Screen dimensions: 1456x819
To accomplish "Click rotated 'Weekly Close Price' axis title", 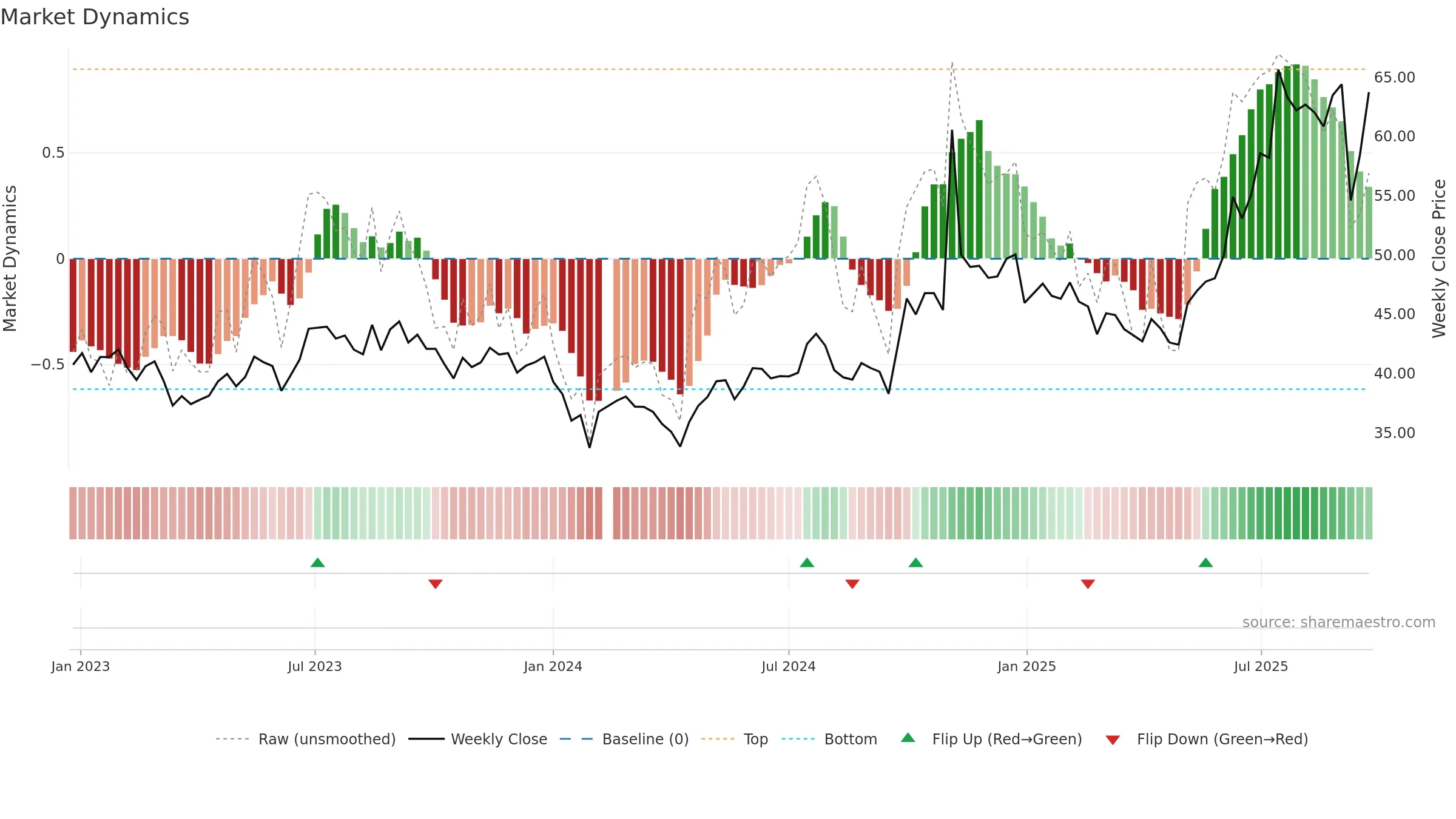I will pos(1439,258).
